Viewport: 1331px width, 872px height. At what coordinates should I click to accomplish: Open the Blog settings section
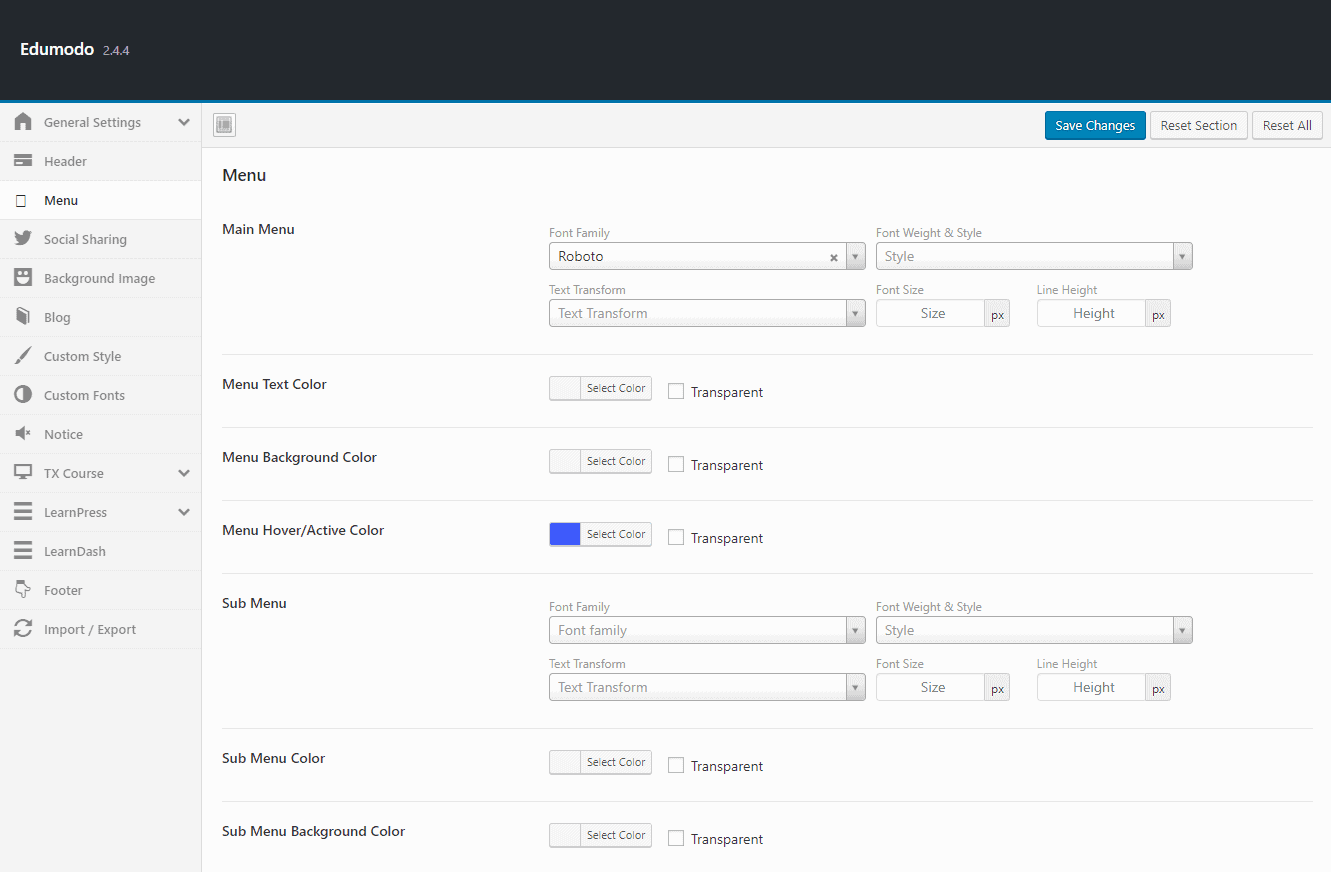(57, 317)
